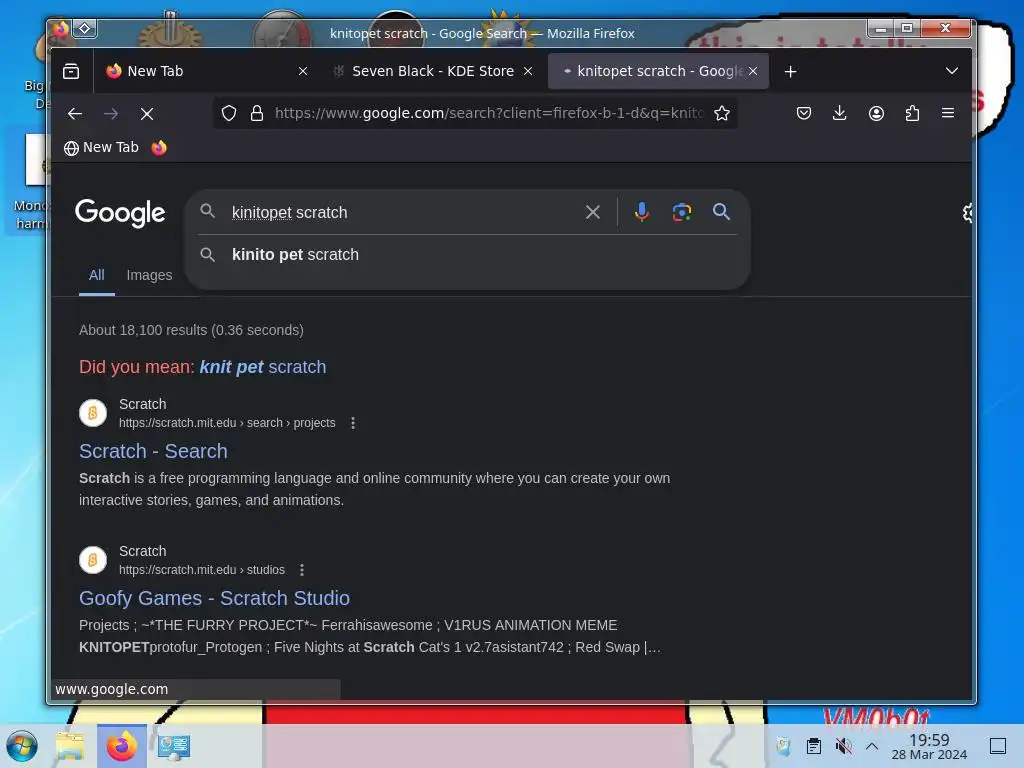Open a new tab with plus
The image size is (1024, 768).
(790, 71)
